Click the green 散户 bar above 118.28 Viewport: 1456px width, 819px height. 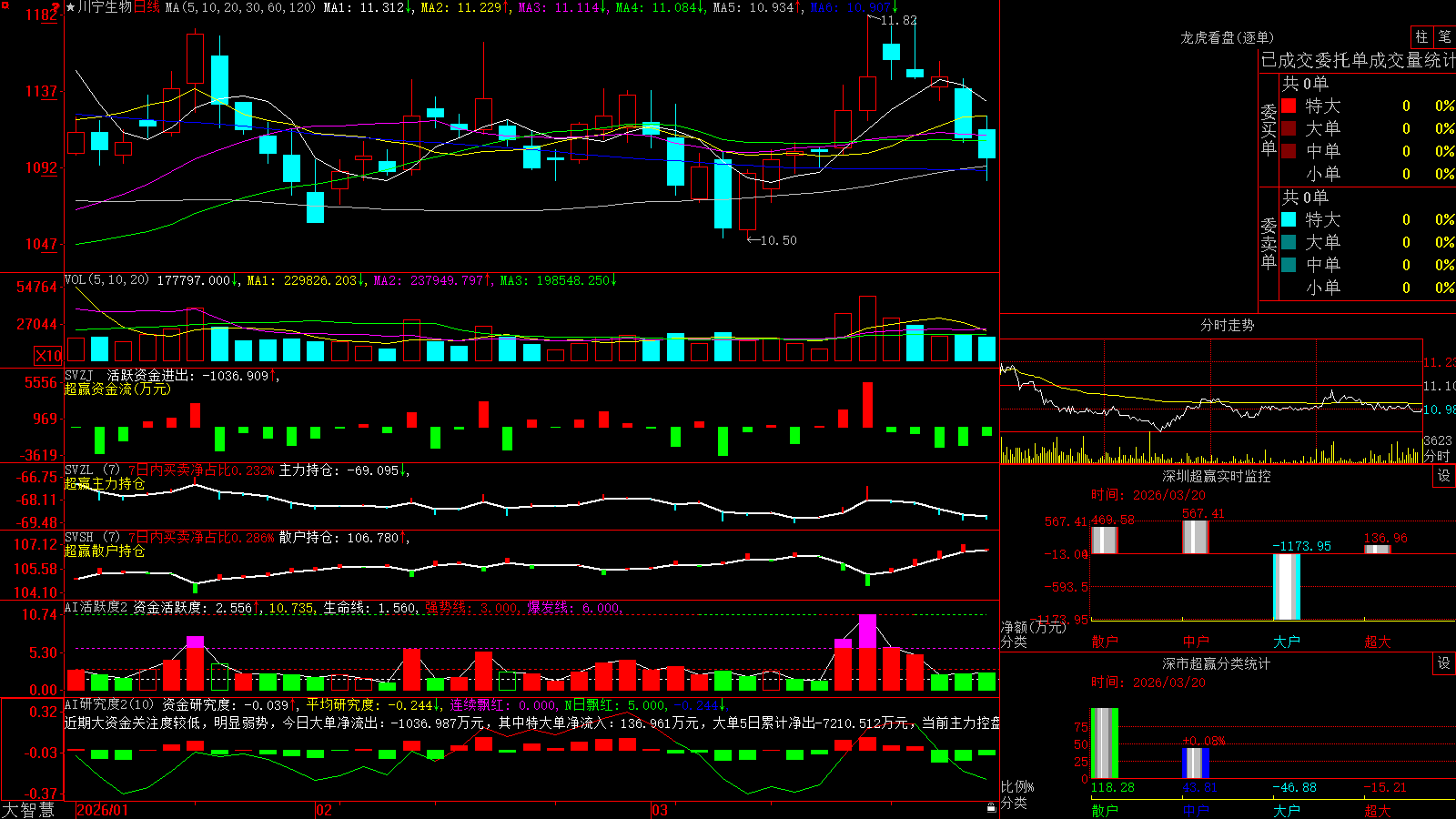tap(1105, 743)
